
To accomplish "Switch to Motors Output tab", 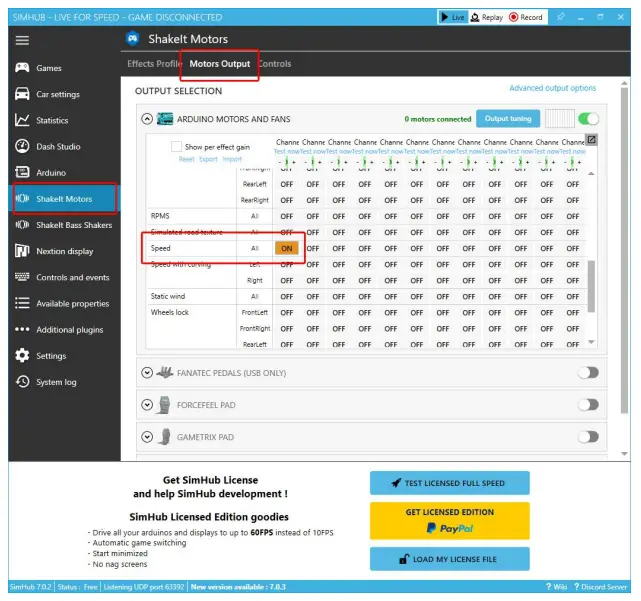I will 220,64.
